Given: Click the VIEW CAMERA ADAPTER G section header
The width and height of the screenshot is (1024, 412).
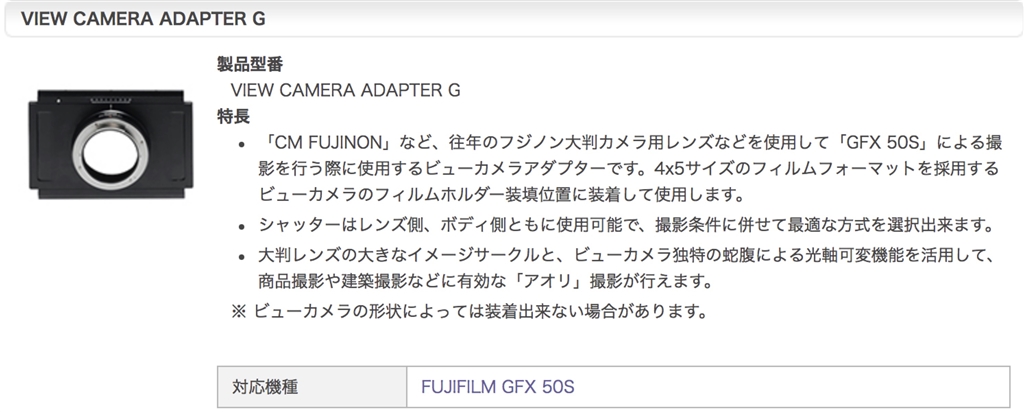Looking at the screenshot, I should tap(136, 19).
